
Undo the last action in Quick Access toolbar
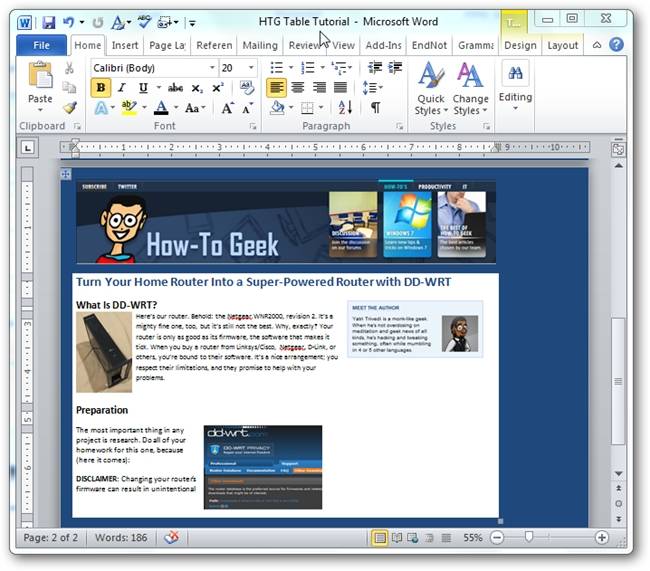(69, 22)
